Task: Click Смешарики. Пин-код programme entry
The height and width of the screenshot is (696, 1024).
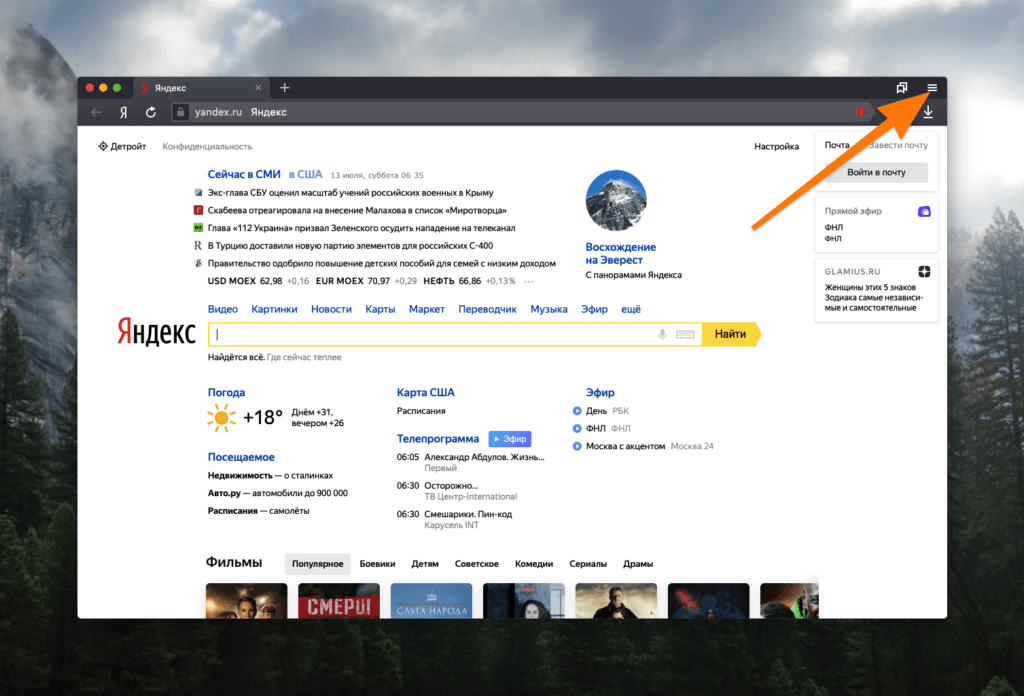Action: pos(468,514)
